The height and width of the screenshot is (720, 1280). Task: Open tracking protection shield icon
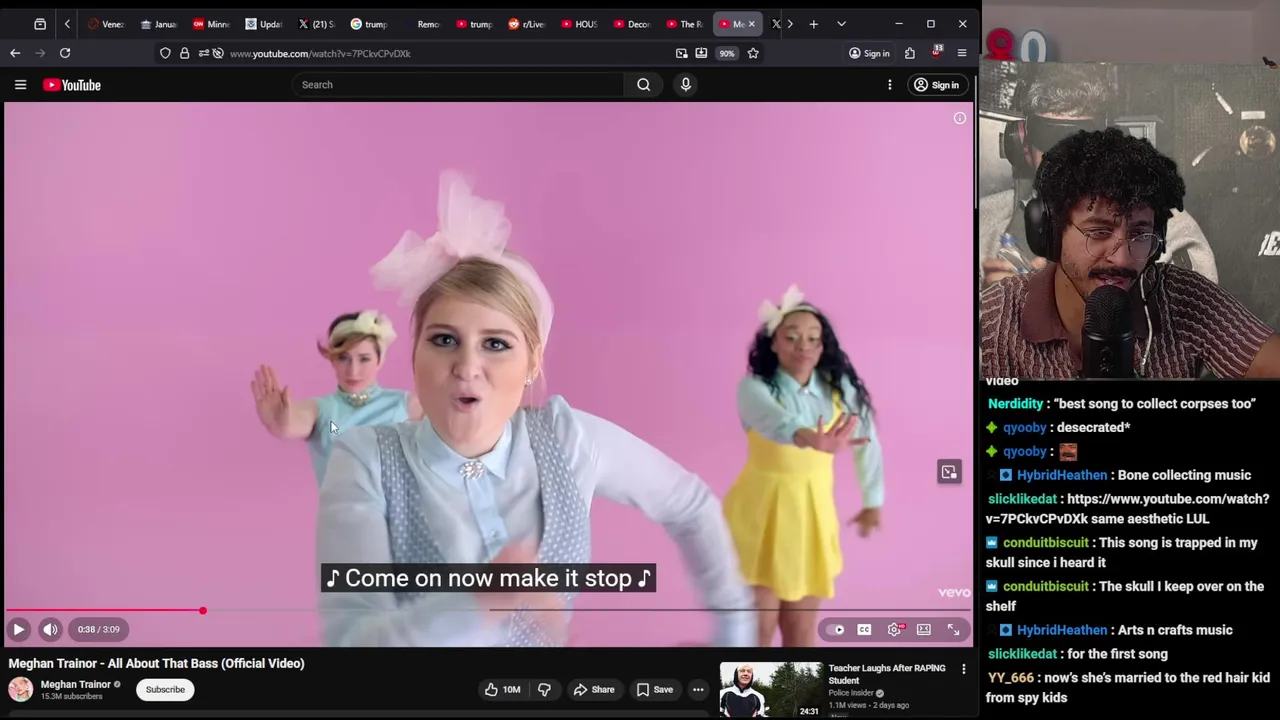[165, 53]
